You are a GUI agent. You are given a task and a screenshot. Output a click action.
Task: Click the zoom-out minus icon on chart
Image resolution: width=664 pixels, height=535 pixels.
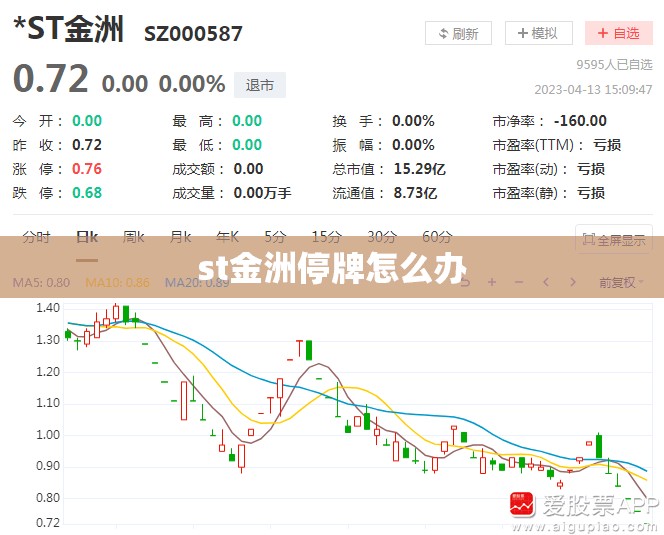tap(519, 282)
